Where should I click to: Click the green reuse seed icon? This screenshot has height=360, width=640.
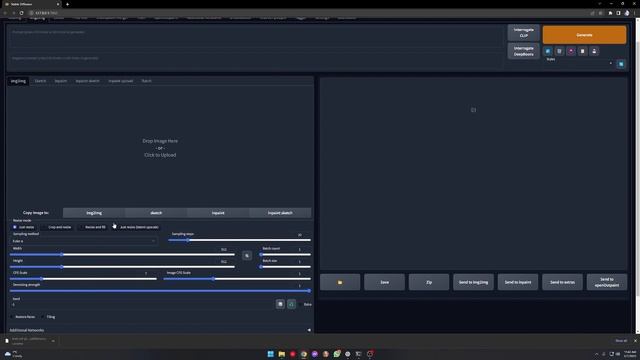291,304
